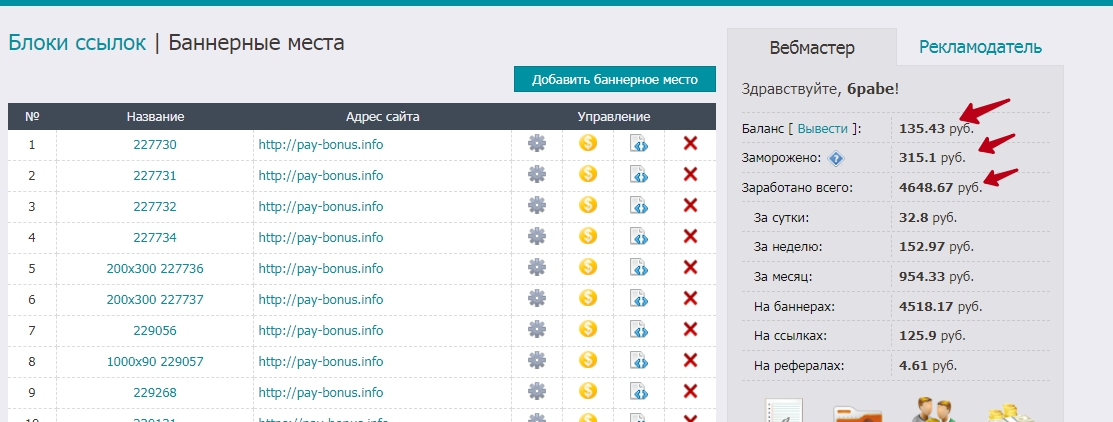Viewport: 1113px width, 422px height.
Task: Get embed code for banner 227731
Action: 640,175
